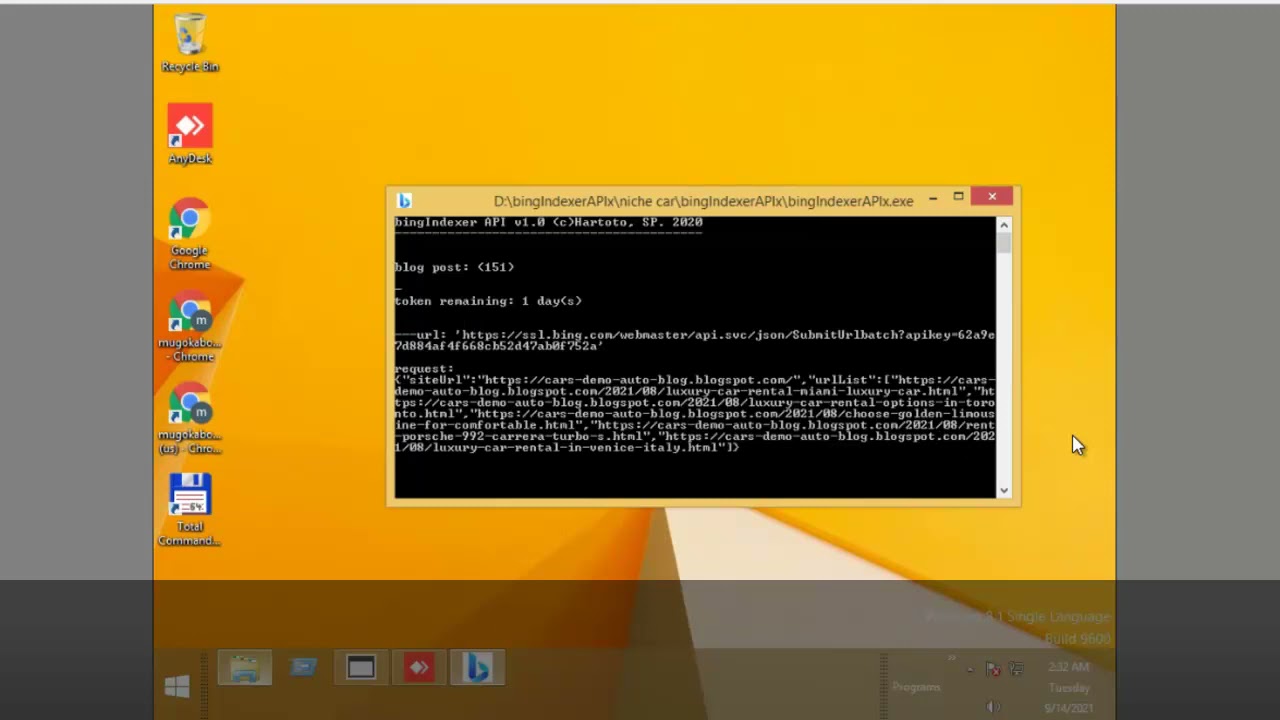1280x720 pixels.
Task: Open File Explorer from the taskbar
Action: pyautogui.click(x=245, y=668)
